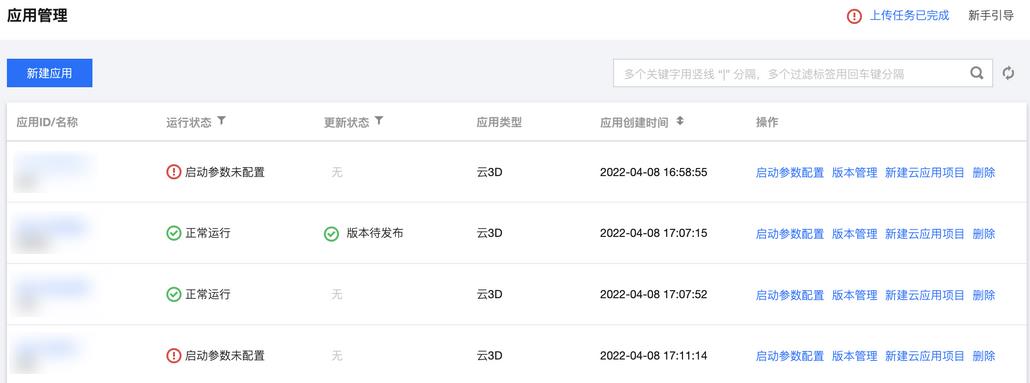Click first row's red 启动参数未配置 warning icon
The width and height of the screenshot is (1030, 383).
pos(173,173)
